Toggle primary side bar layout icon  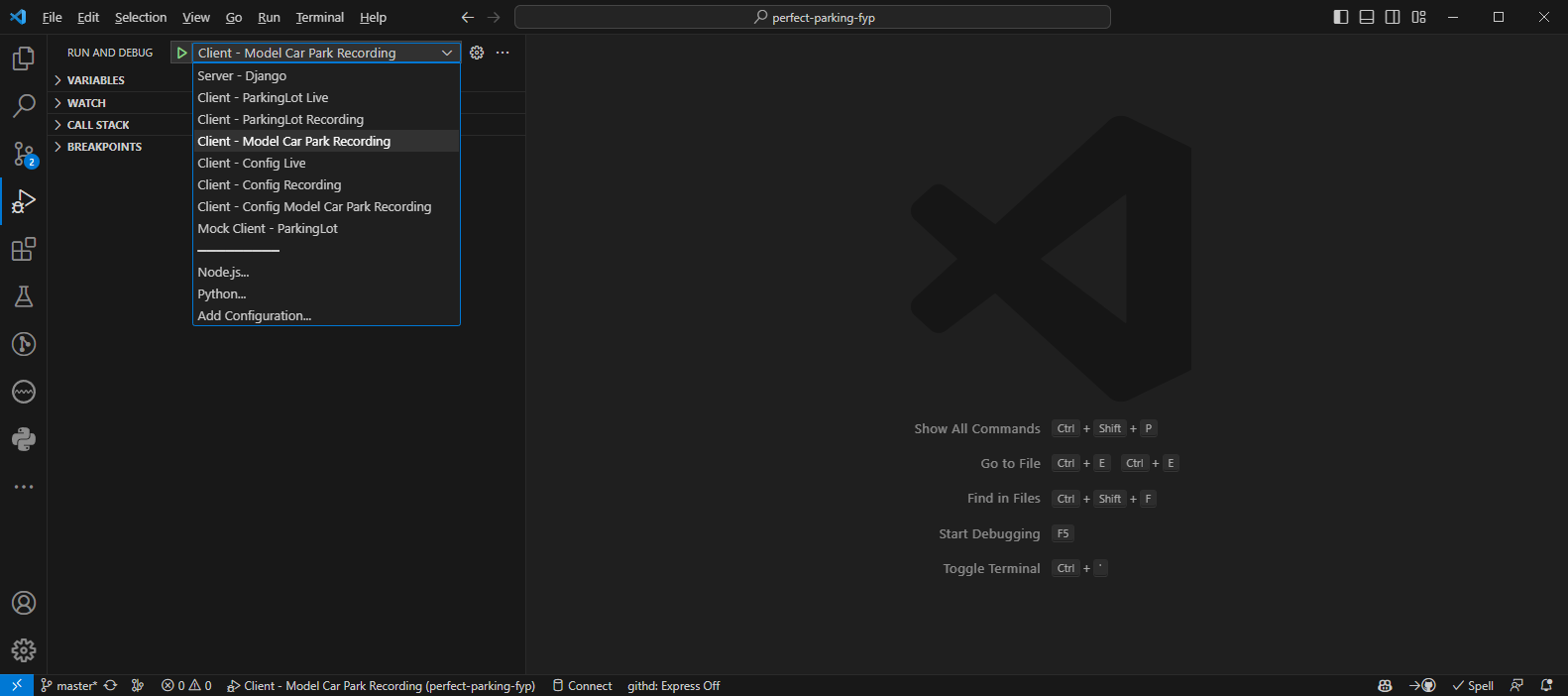click(x=1341, y=17)
